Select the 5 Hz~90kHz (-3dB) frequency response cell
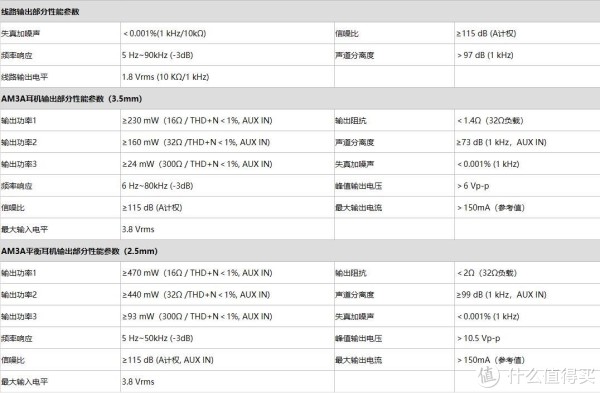The image size is (600, 393). (x=157, y=55)
